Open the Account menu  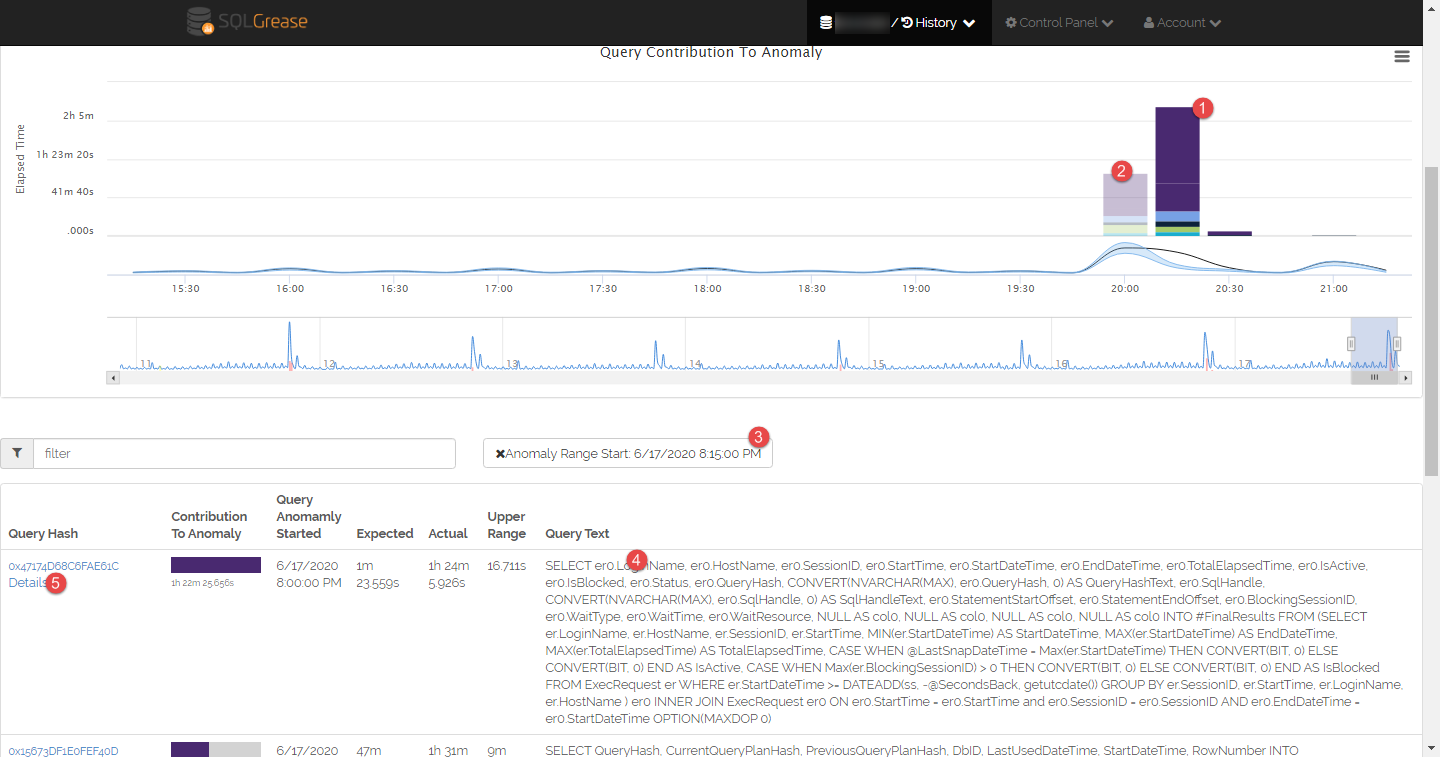tap(1182, 22)
